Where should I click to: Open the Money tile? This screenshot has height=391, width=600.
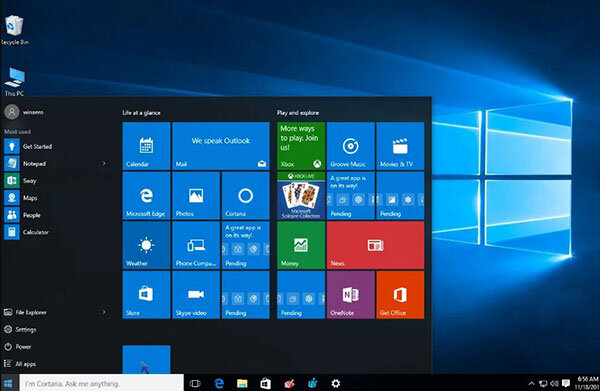tap(301, 245)
